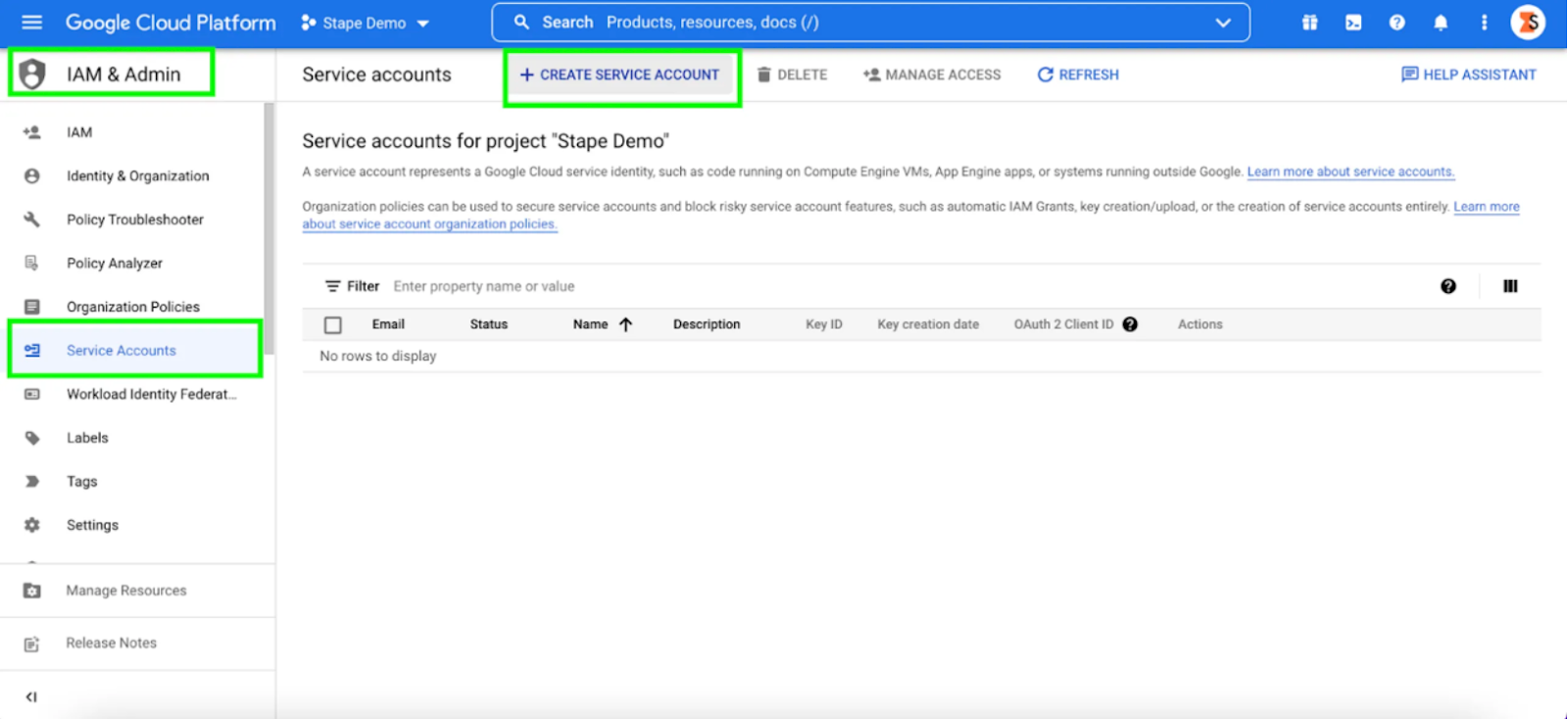This screenshot has width=1568, height=719.
Task: Sort by the Name column arrow
Action: click(x=625, y=324)
